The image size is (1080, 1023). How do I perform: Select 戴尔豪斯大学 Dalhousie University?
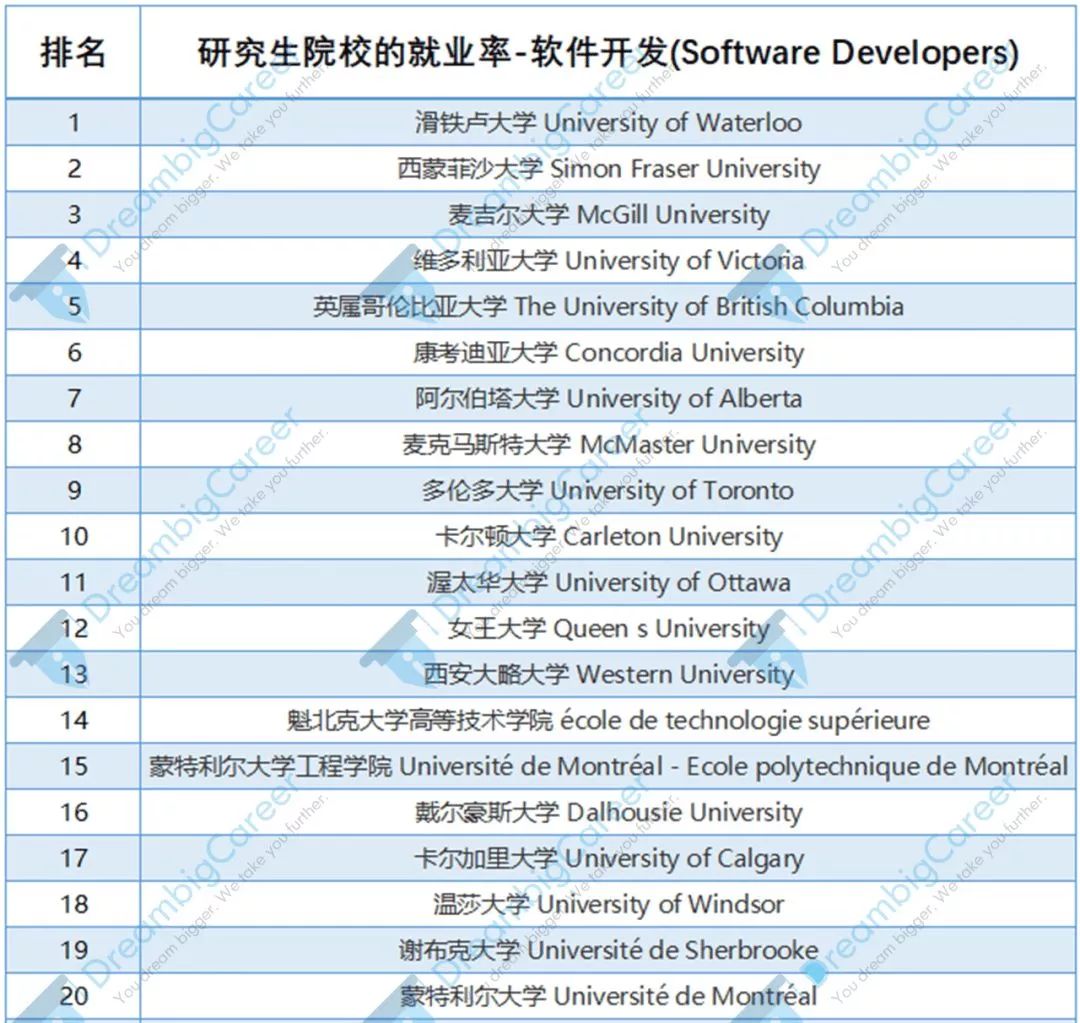(x=608, y=812)
